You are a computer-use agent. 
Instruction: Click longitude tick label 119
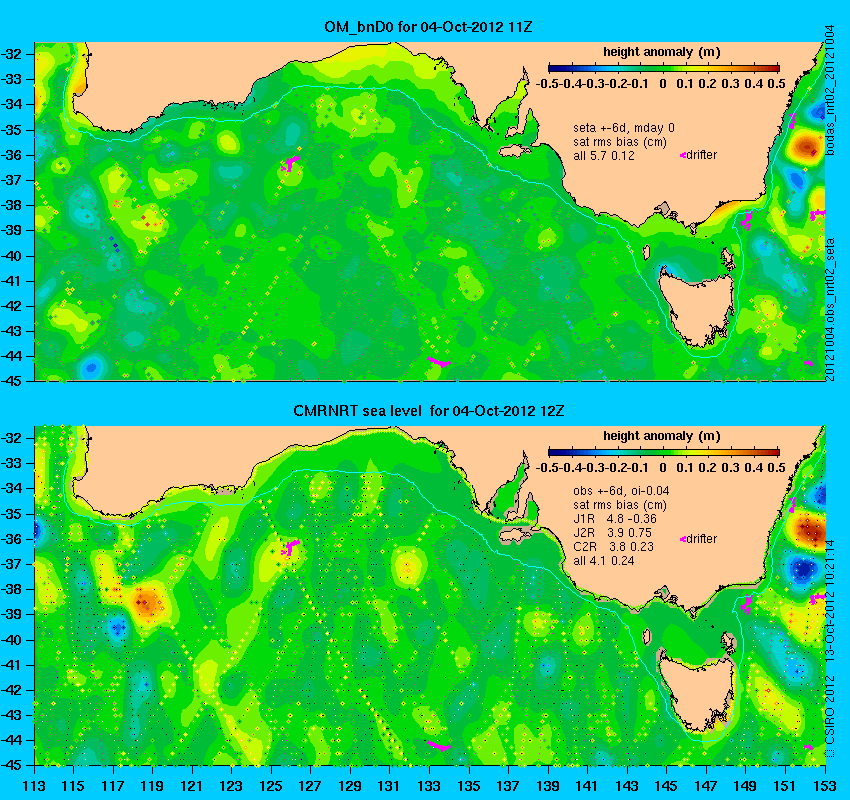point(152,786)
